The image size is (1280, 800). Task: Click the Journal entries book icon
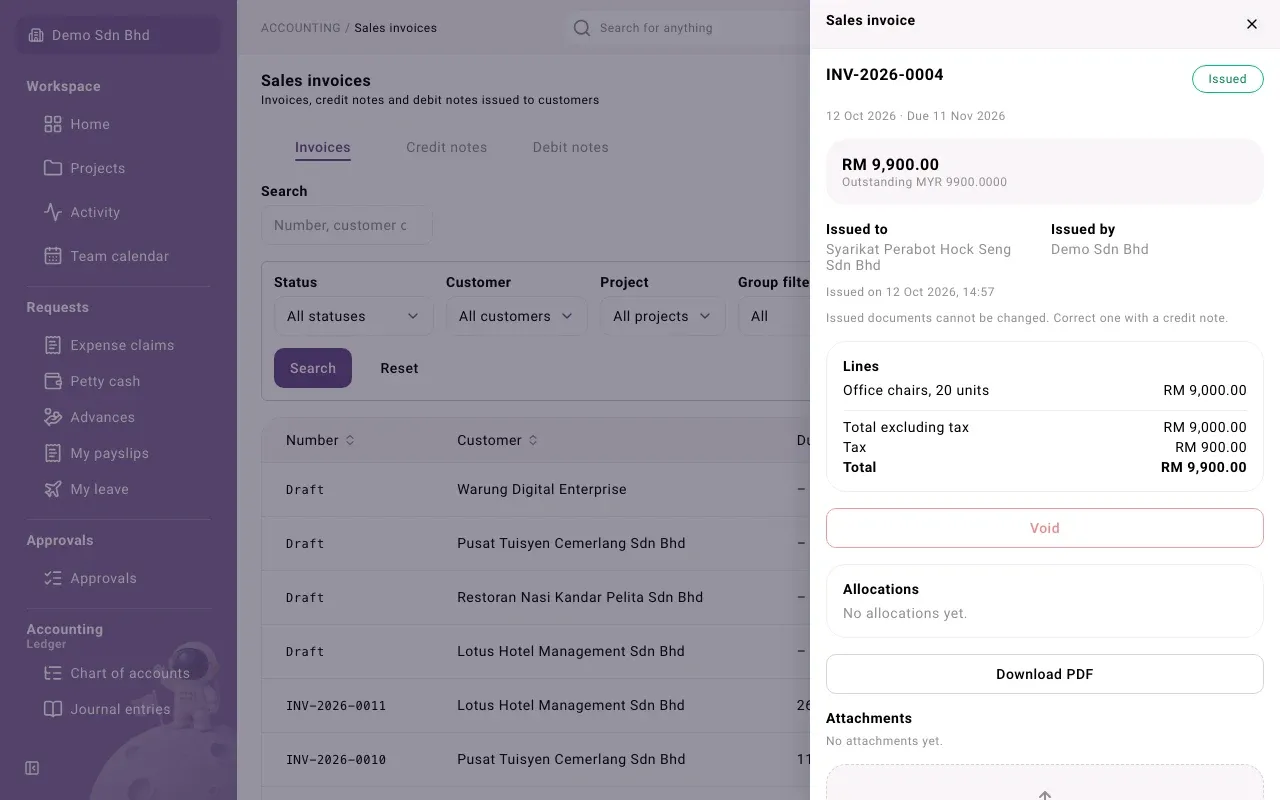[53, 709]
